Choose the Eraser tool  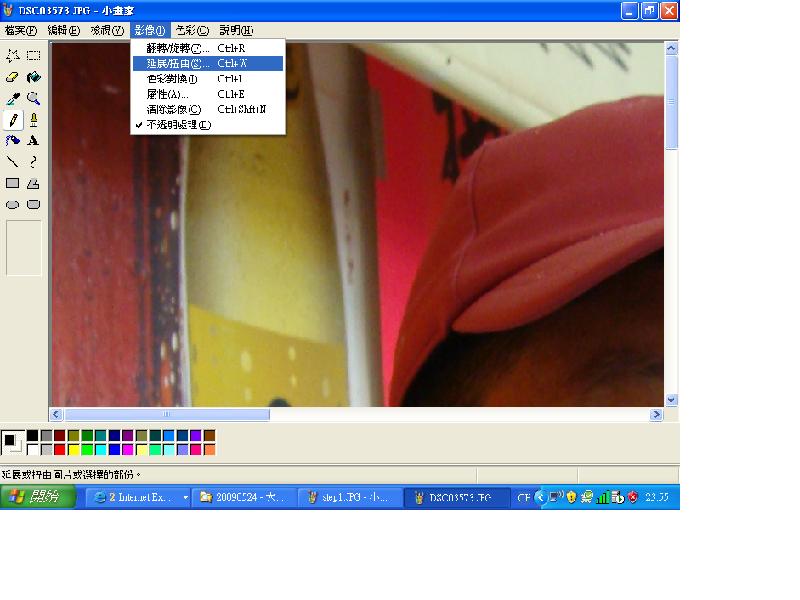pyautogui.click(x=13, y=77)
